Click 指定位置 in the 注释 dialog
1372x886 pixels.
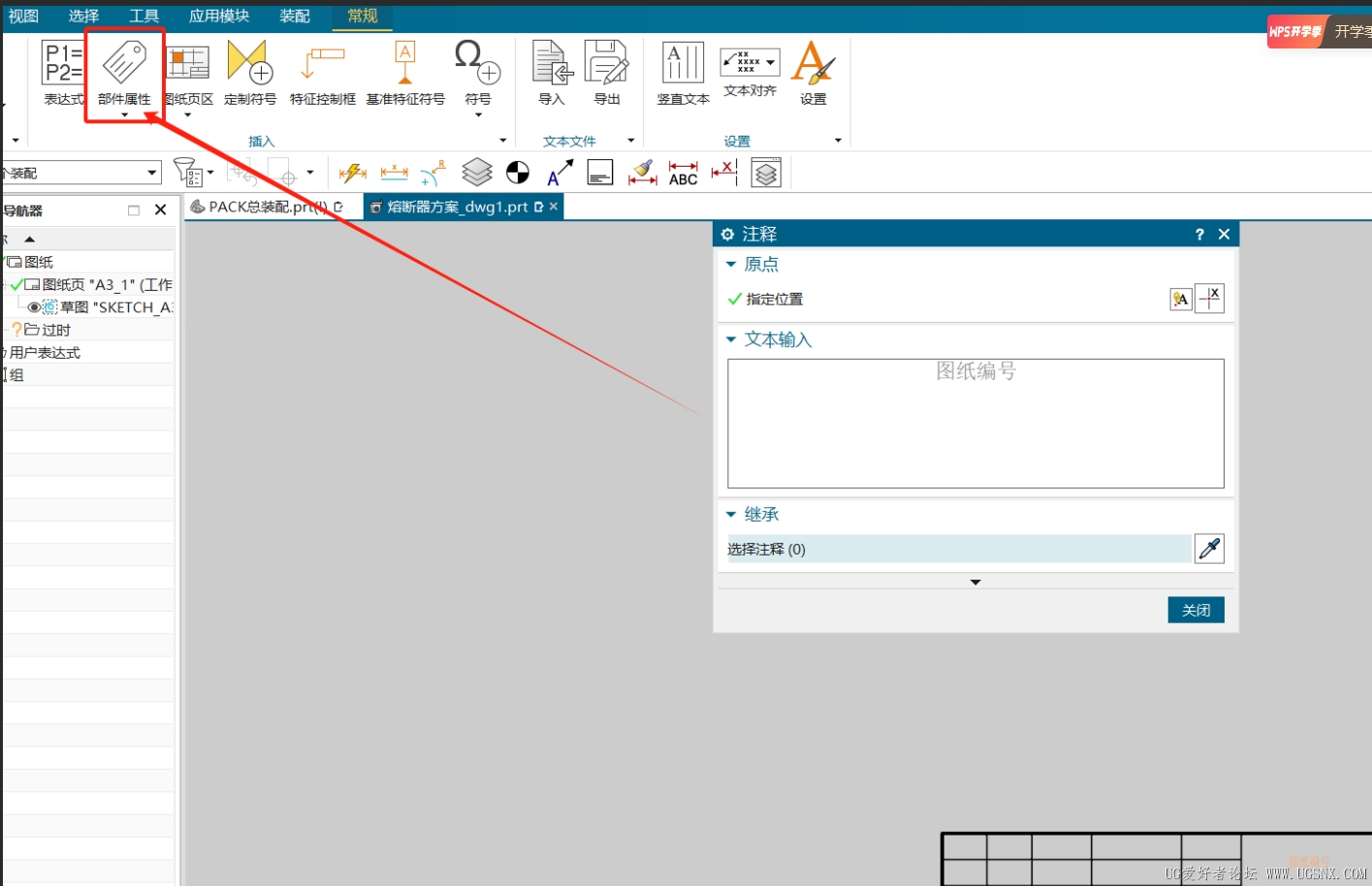coord(775,300)
